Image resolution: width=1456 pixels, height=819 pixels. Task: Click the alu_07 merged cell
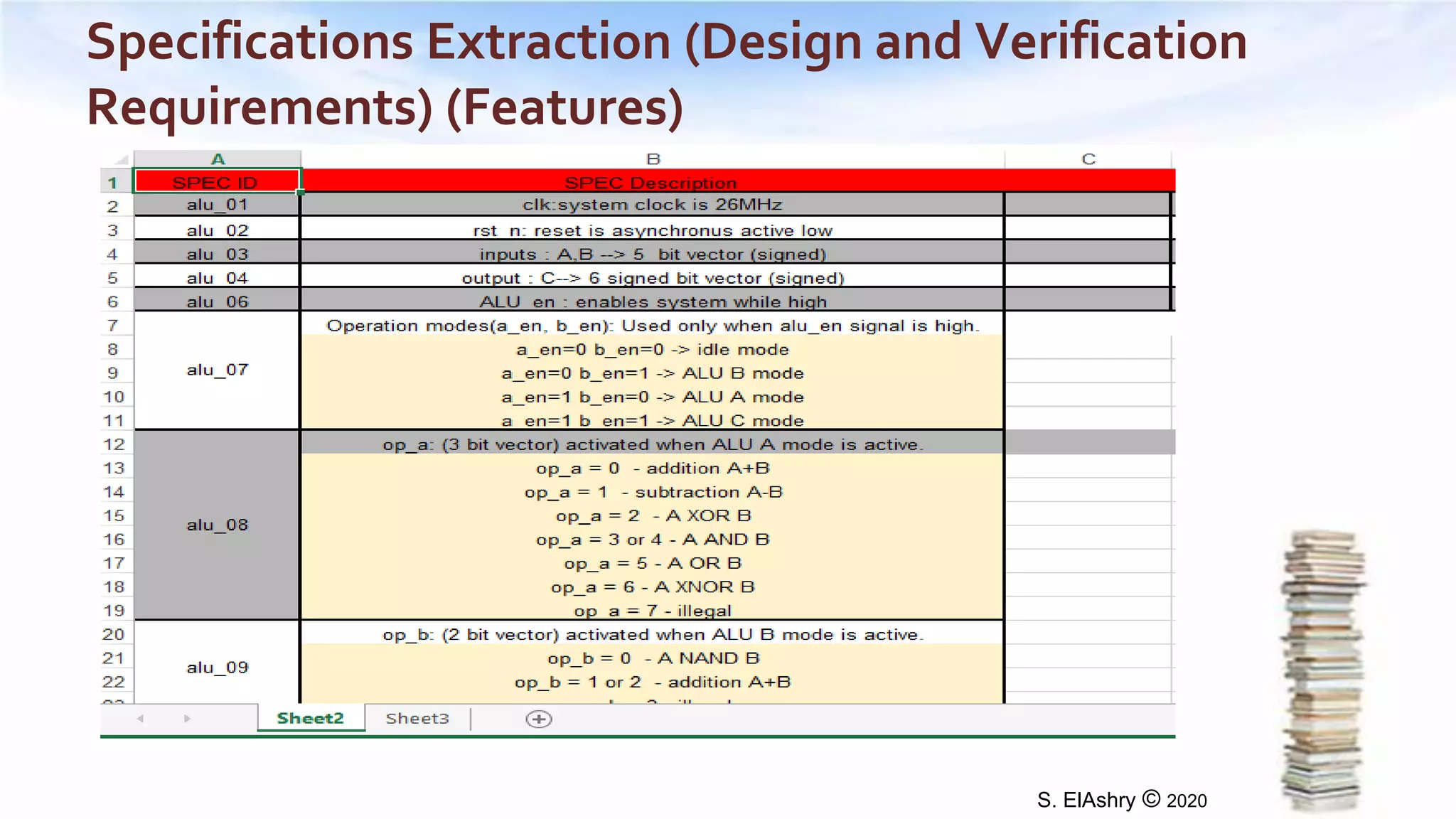point(217,370)
